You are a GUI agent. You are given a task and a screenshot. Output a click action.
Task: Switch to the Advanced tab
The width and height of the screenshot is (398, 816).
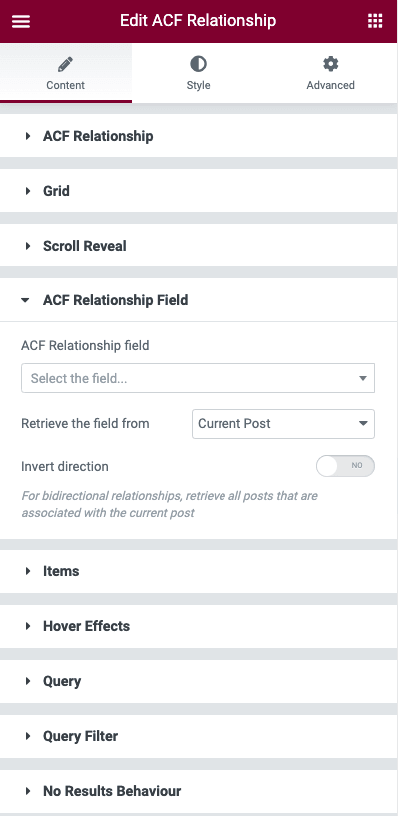[331, 73]
